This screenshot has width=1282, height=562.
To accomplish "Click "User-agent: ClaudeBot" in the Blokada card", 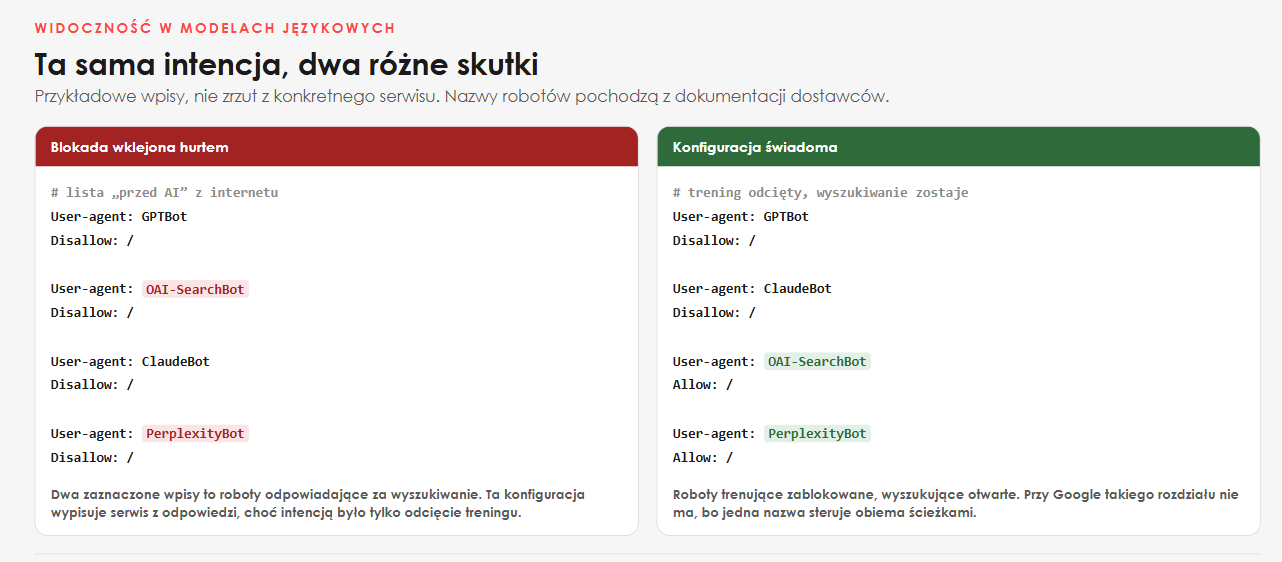I will [131, 361].
